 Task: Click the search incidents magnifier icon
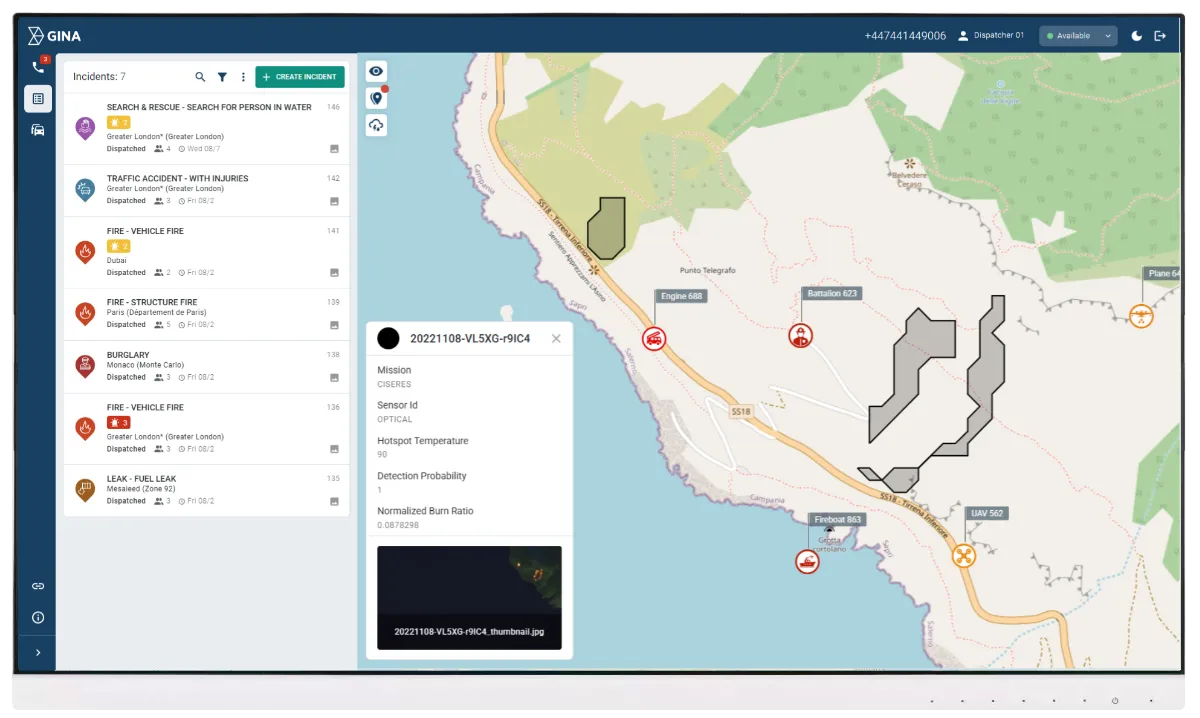pos(200,77)
